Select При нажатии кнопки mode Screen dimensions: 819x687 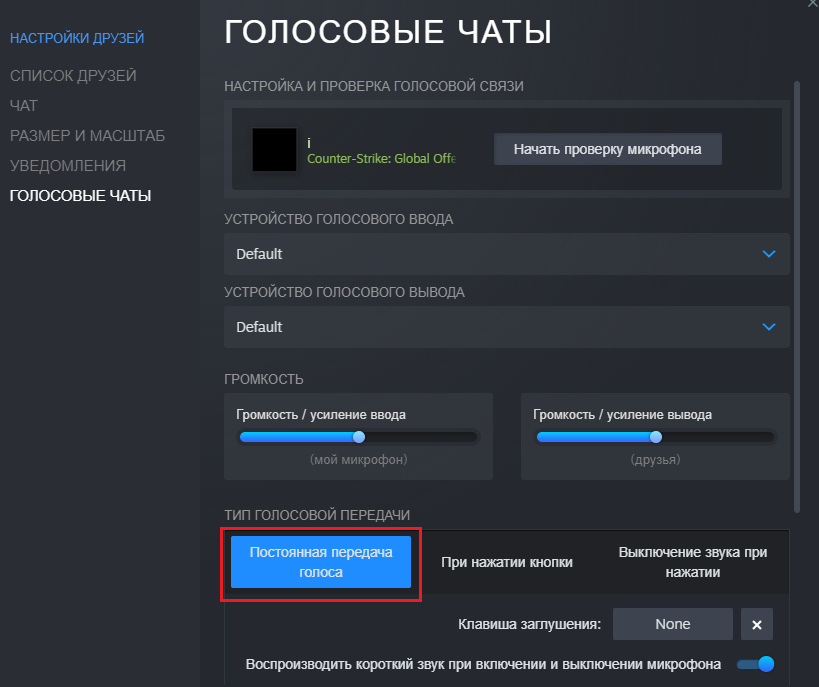pyautogui.click(x=507, y=562)
